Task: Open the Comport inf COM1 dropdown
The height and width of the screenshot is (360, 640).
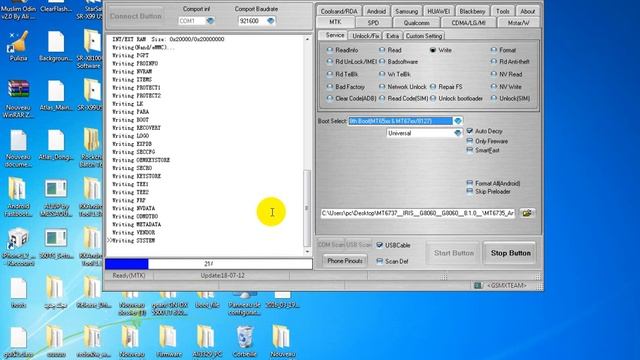Action: (x=210, y=20)
